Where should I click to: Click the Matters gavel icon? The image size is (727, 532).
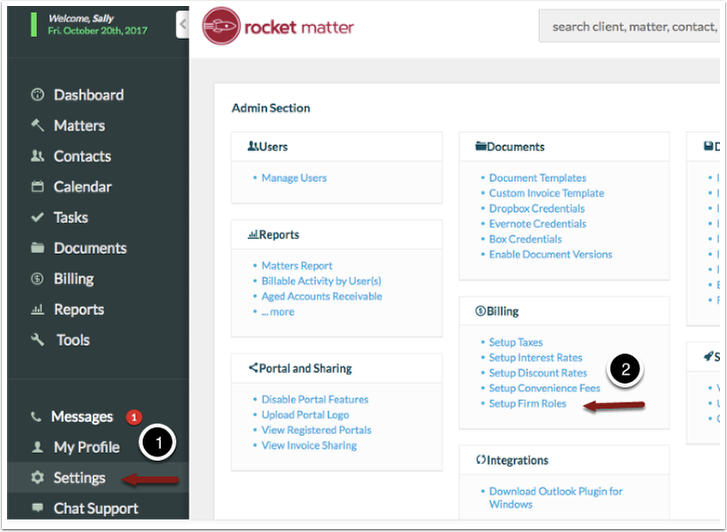(x=37, y=125)
